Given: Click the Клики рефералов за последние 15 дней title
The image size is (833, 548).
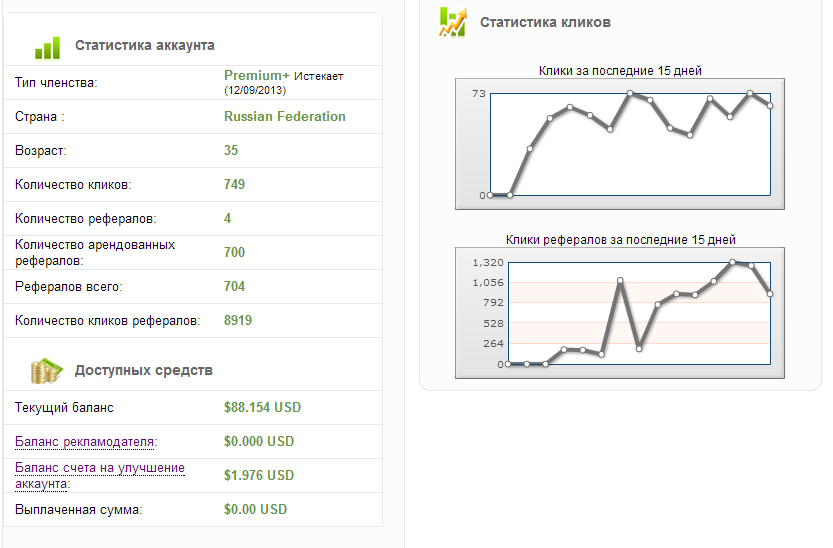Looking at the screenshot, I should point(620,240).
